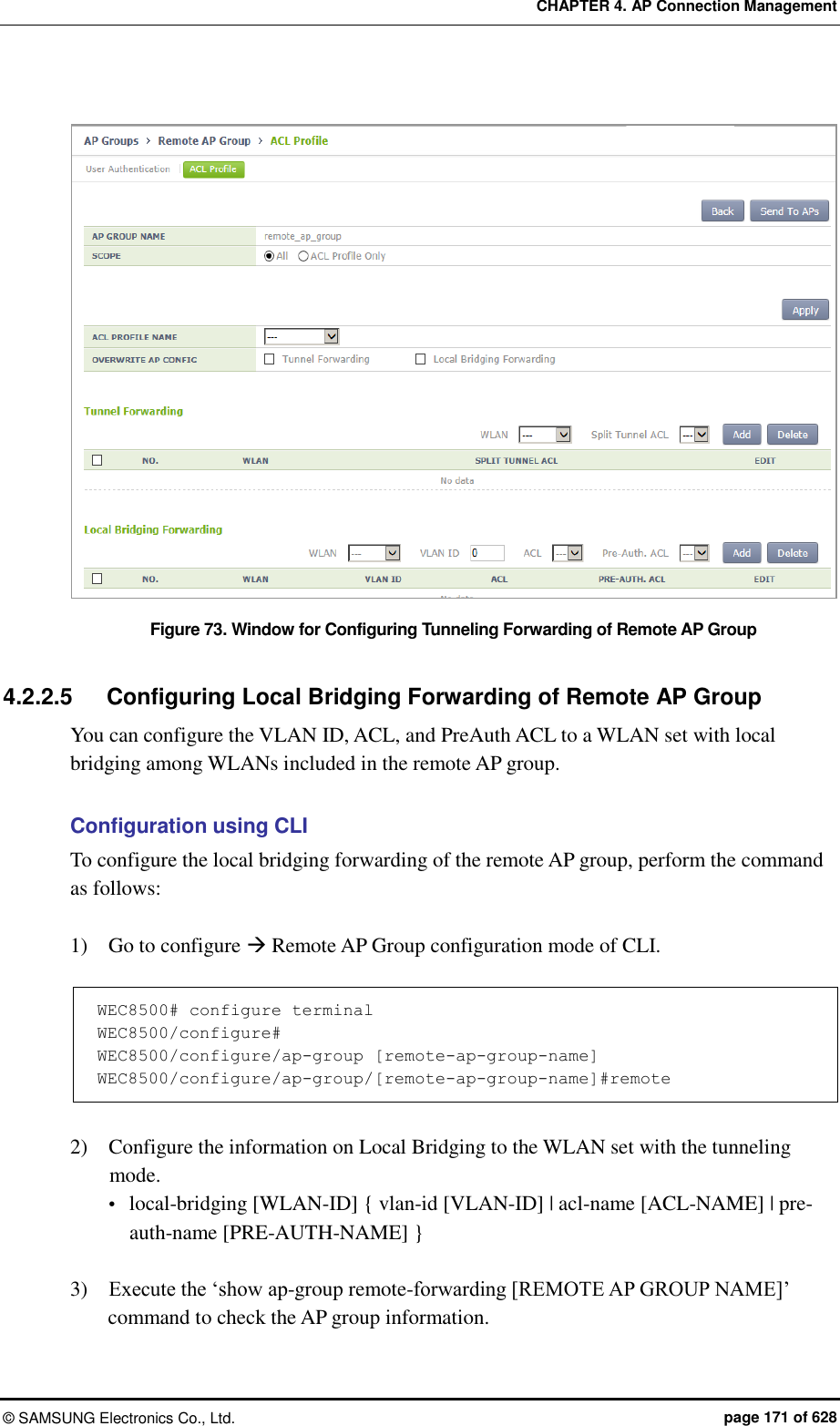Click PRE-AUTH. ACL column header
The image size is (840, 1426).
click(x=631, y=580)
